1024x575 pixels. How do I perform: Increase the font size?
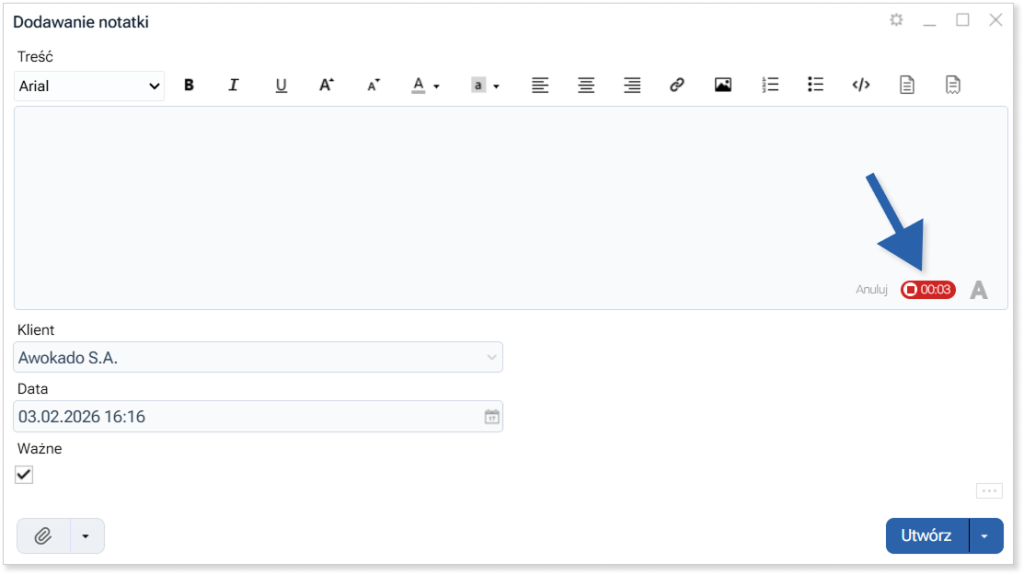pyautogui.click(x=326, y=86)
